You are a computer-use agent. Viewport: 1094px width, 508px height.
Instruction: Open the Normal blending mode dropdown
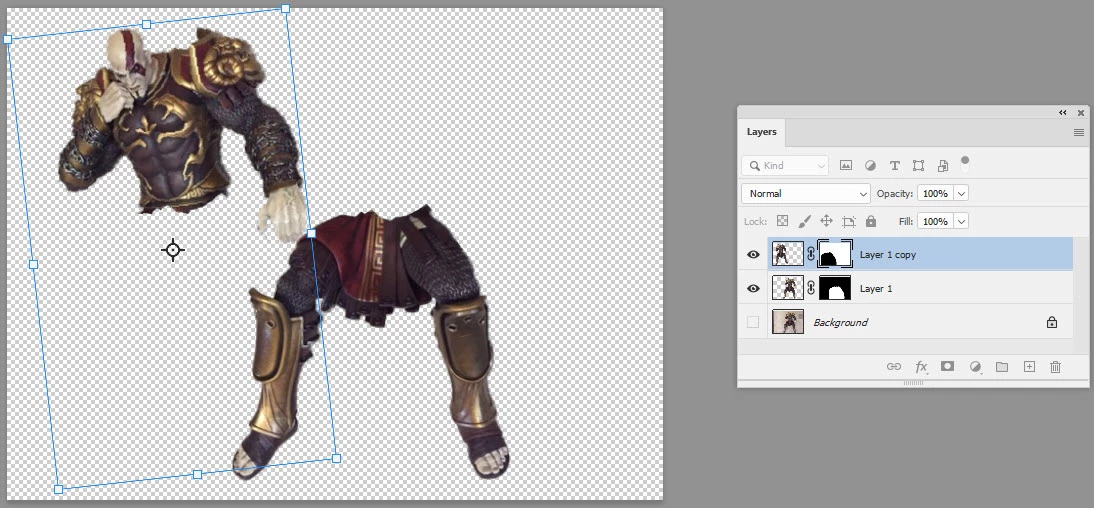pyautogui.click(x=806, y=193)
